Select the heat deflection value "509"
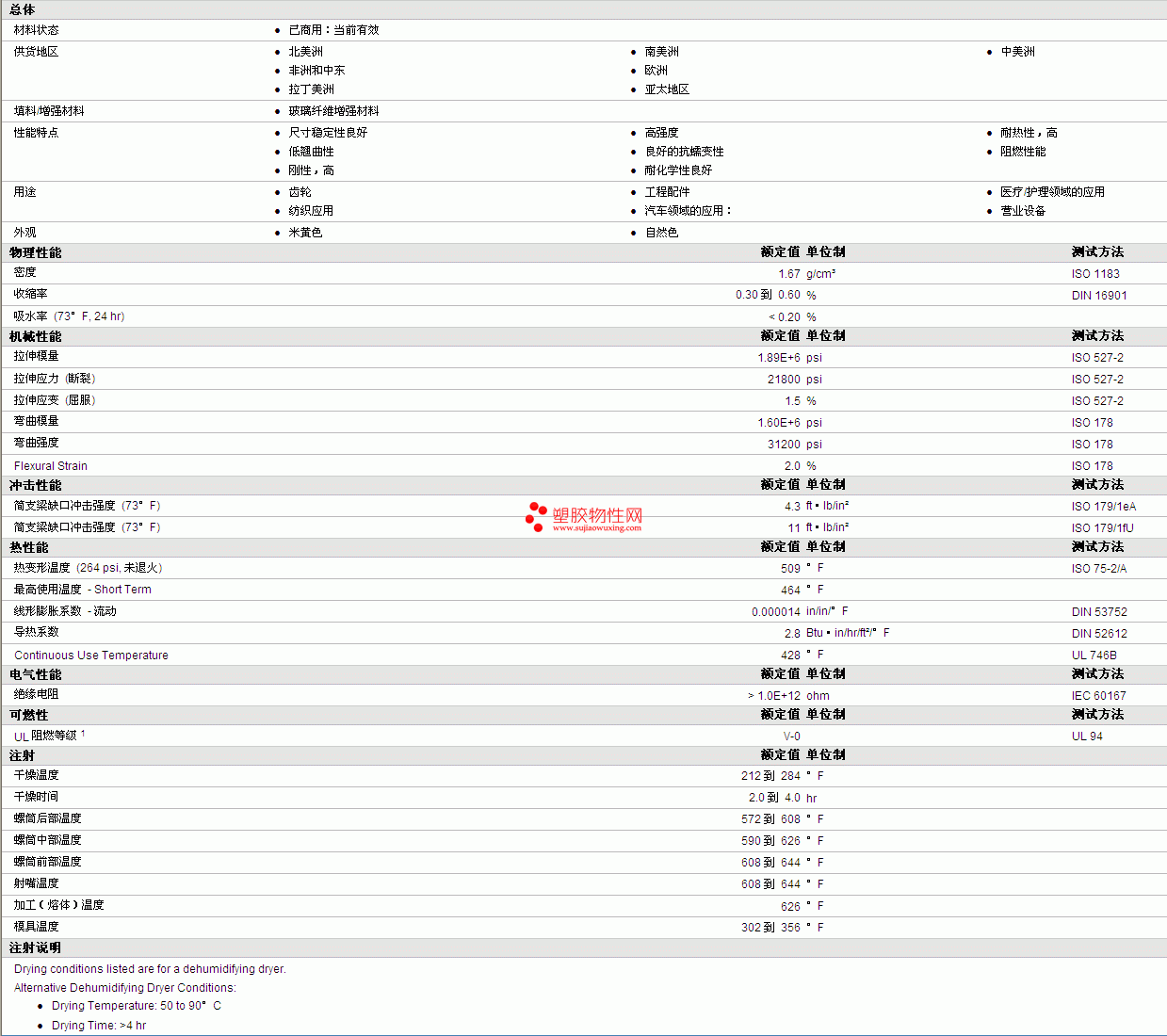Screen dimensions: 1167x1036 pyautogui.click(x=790, y=569)
